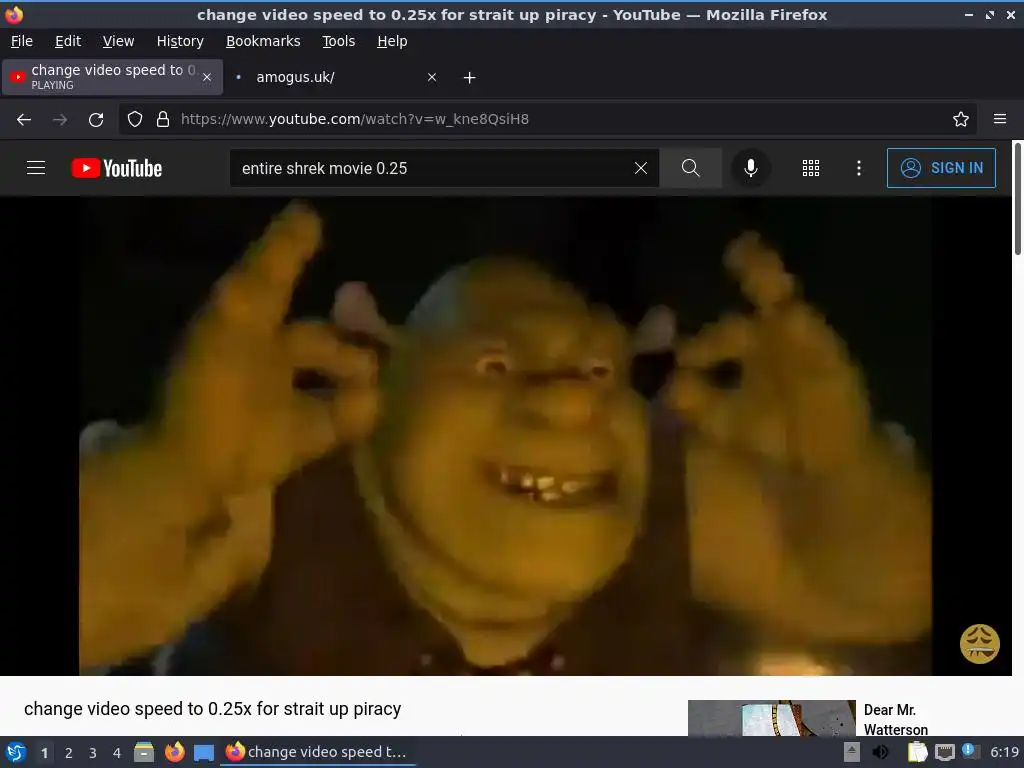Open the Bookmarks menu
Viewport: 1024px width, 768px height.
coord(263,41)
